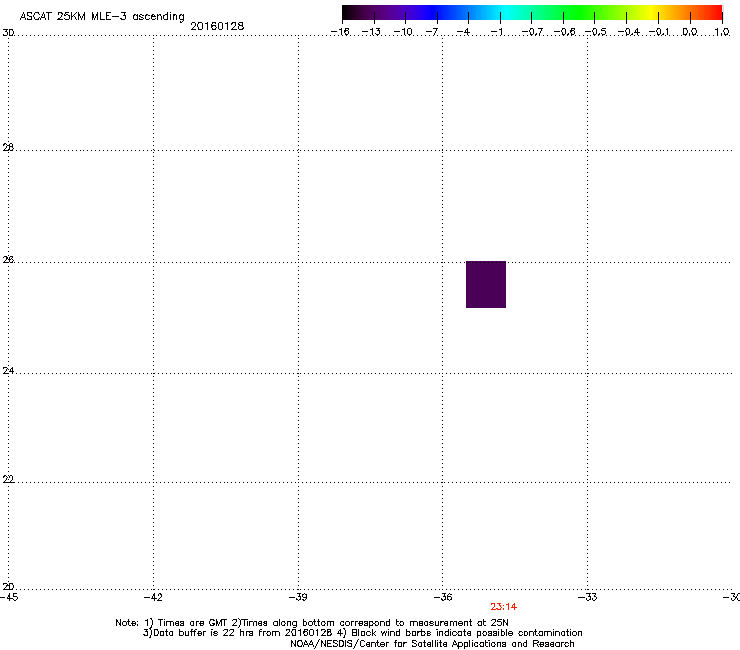This screenshot has width=740, height=650.
Task: Click the latitude label 22
Action: (x=8, y=480)
